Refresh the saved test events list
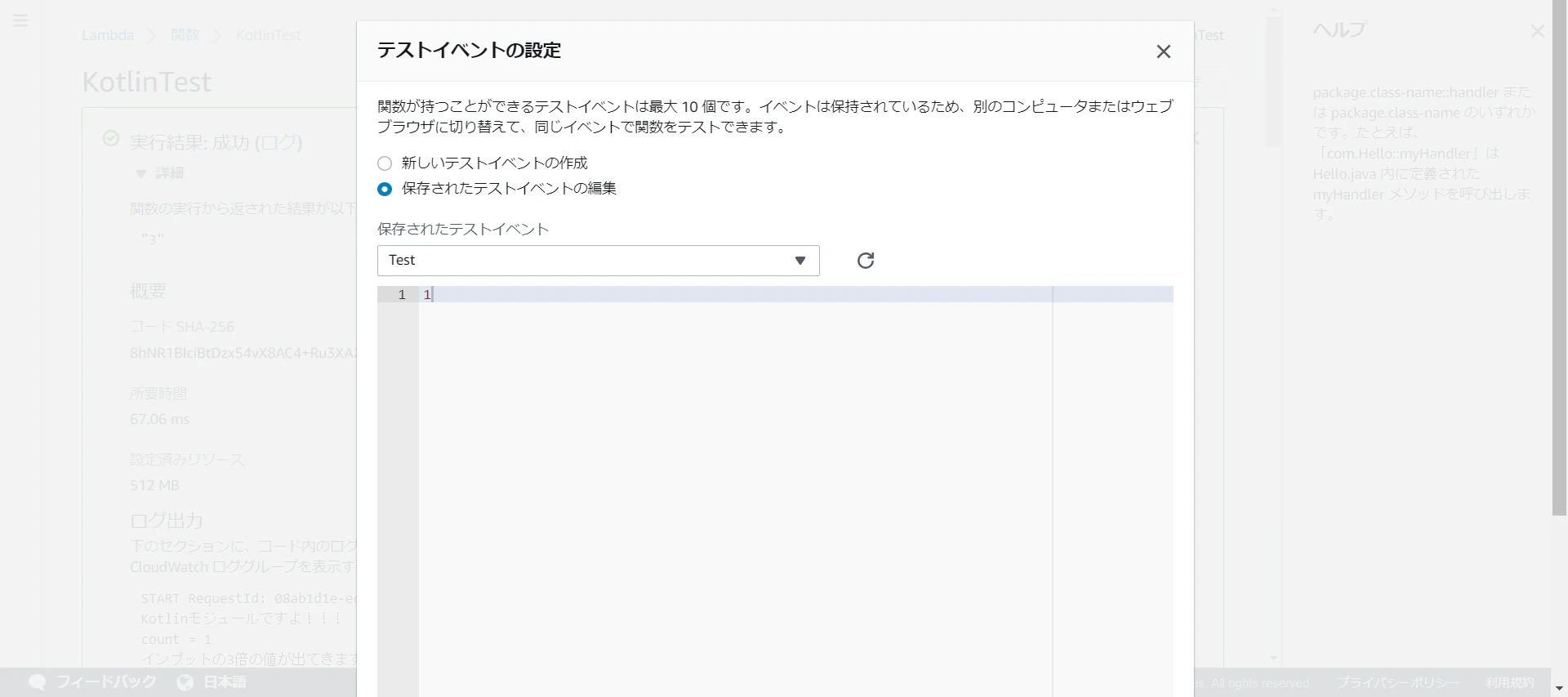The width and height of the screenshot is (1568, 697). [866, 261]
